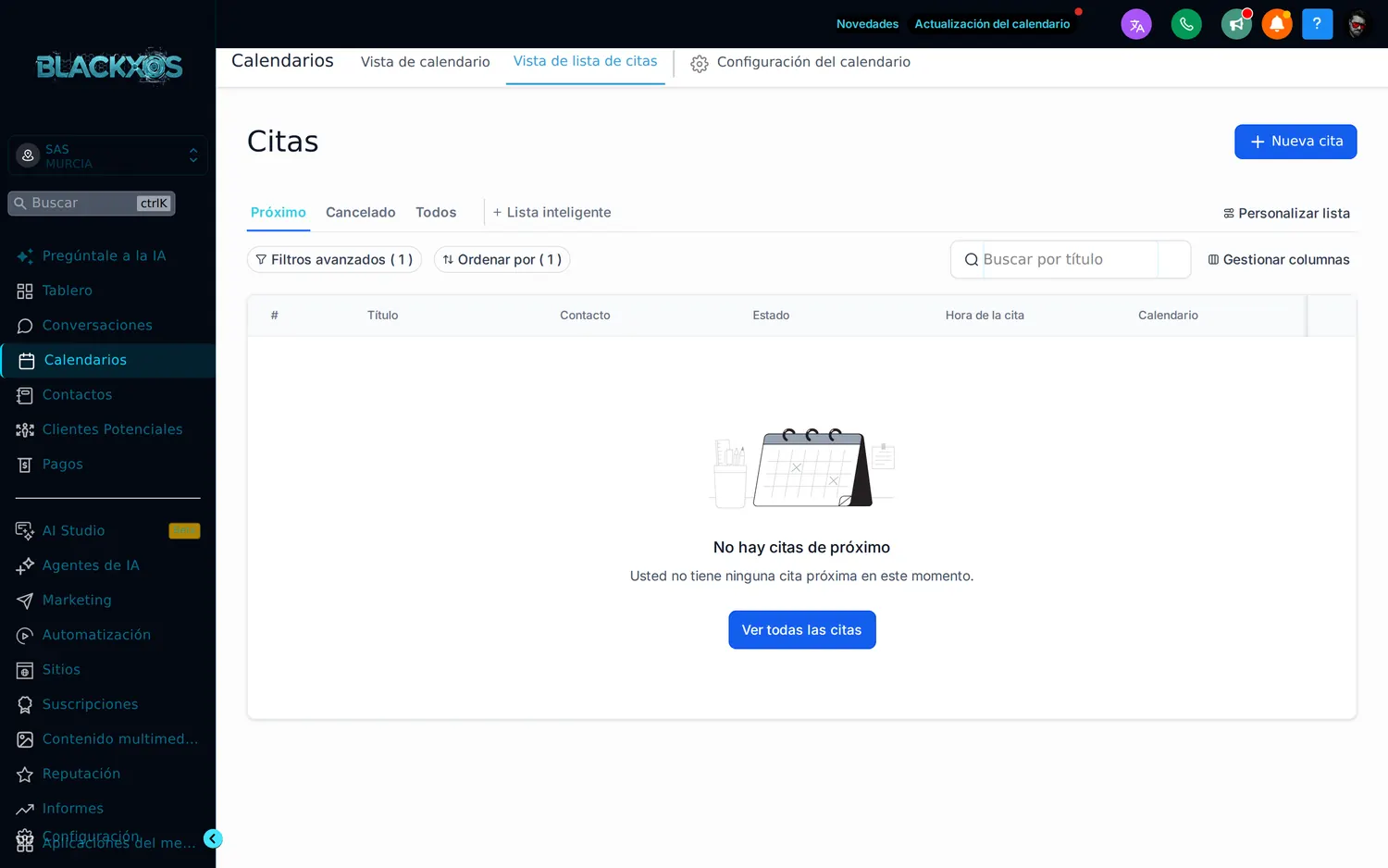The width and height of the screenshot is (1388, 868).
Task: Focus the Buscar por título field
Action: pyautogui.click(x=1070, y=260)
